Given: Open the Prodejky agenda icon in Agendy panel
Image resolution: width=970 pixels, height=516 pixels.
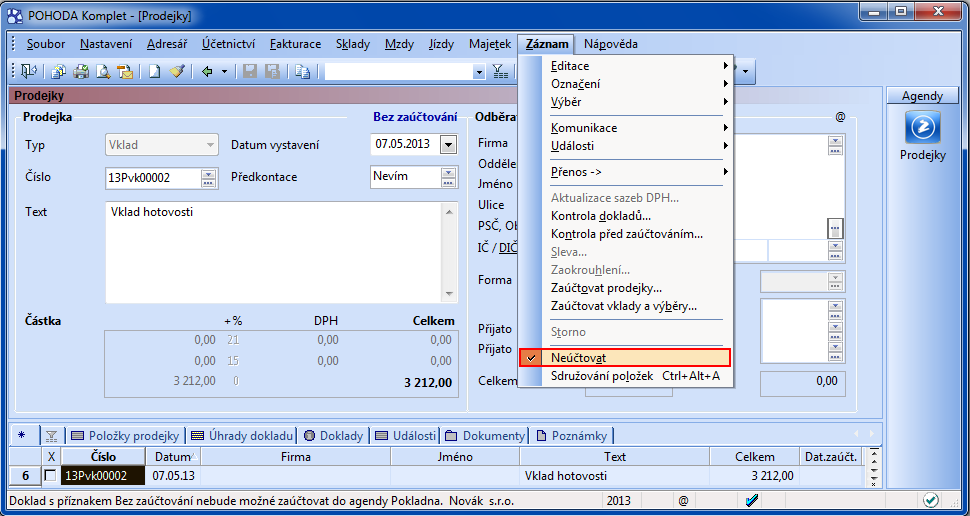Looking at the screenshot, I should click(922, 127).
